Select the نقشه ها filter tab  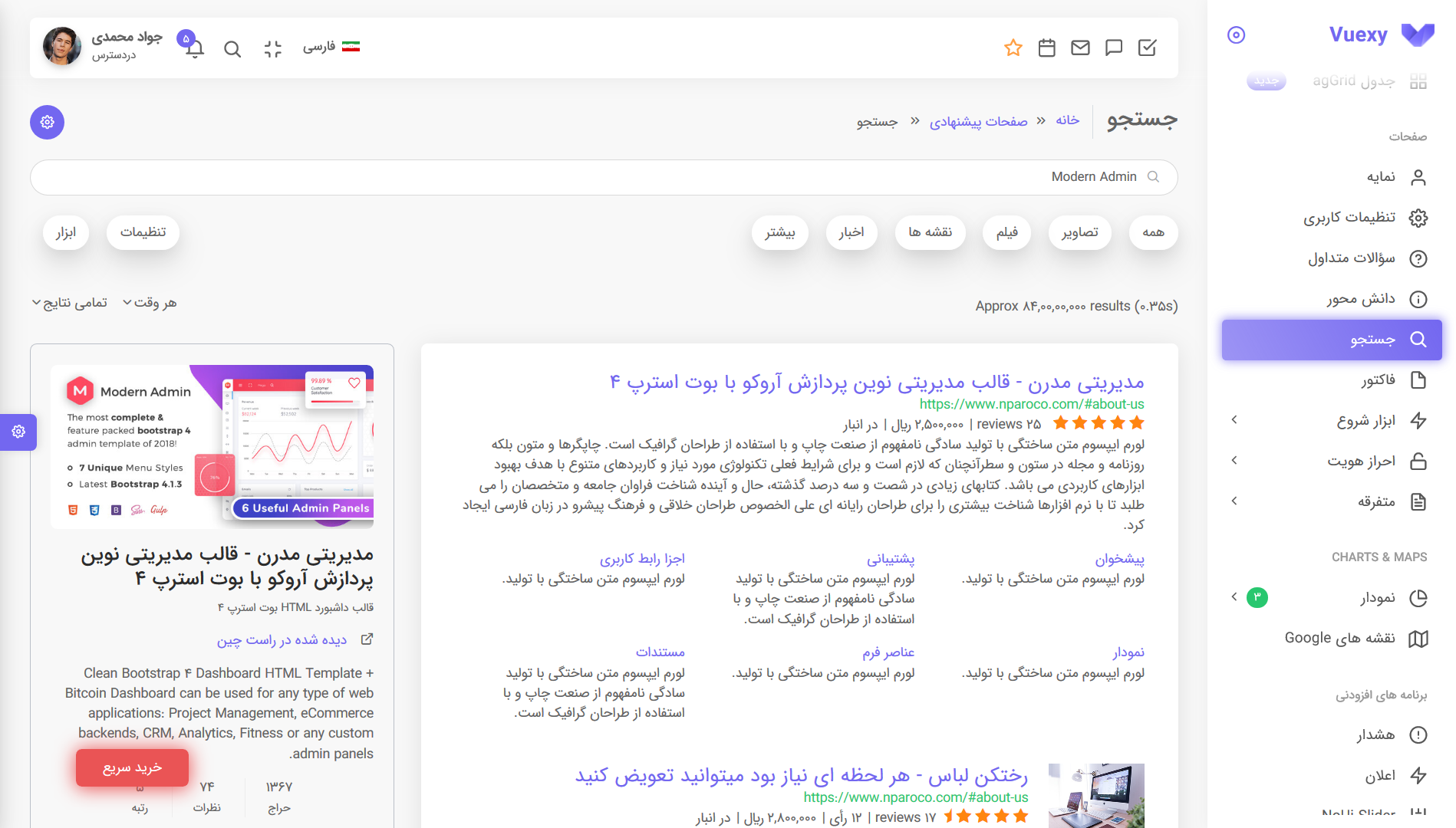tap(931, 232)
